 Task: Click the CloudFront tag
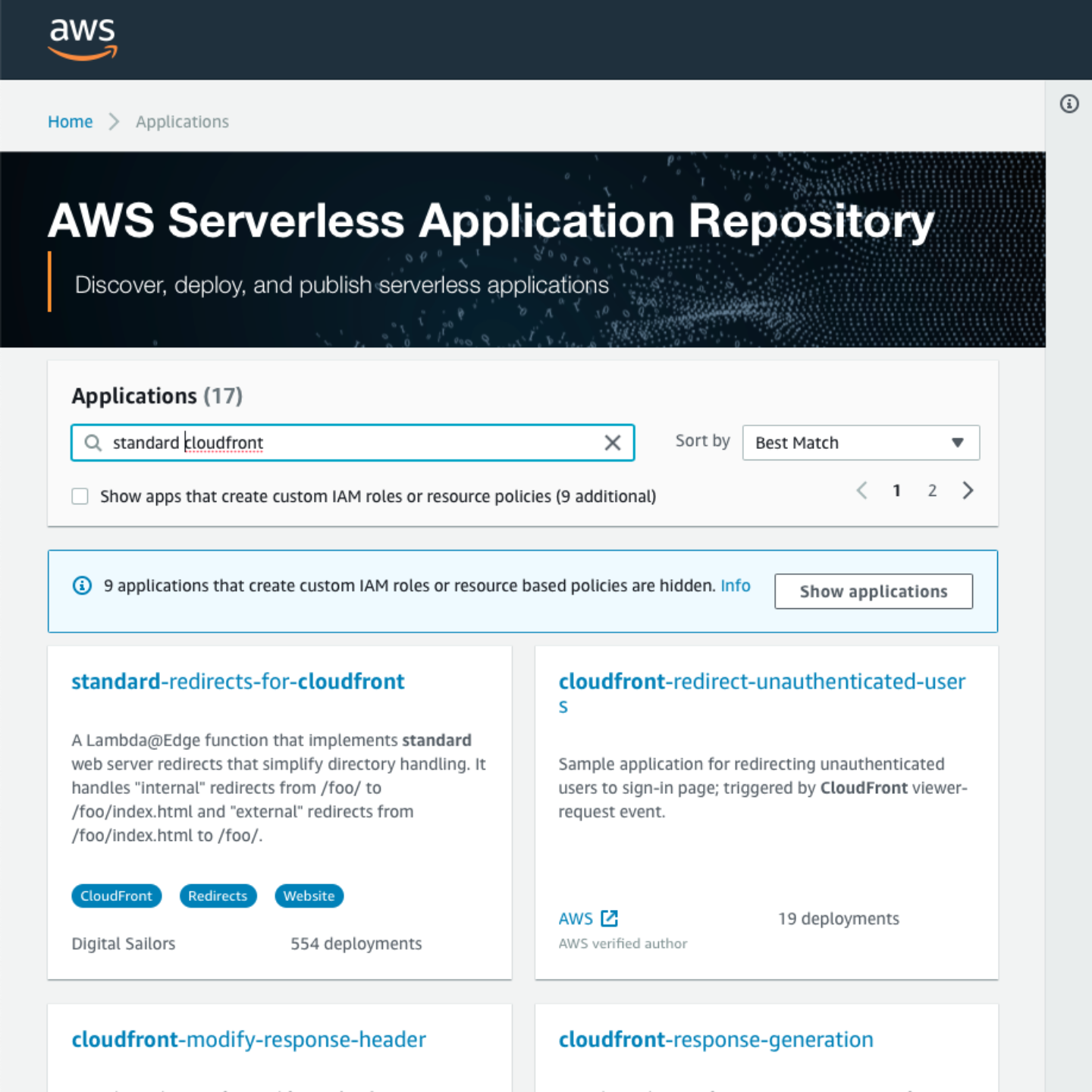coord(117,896)
